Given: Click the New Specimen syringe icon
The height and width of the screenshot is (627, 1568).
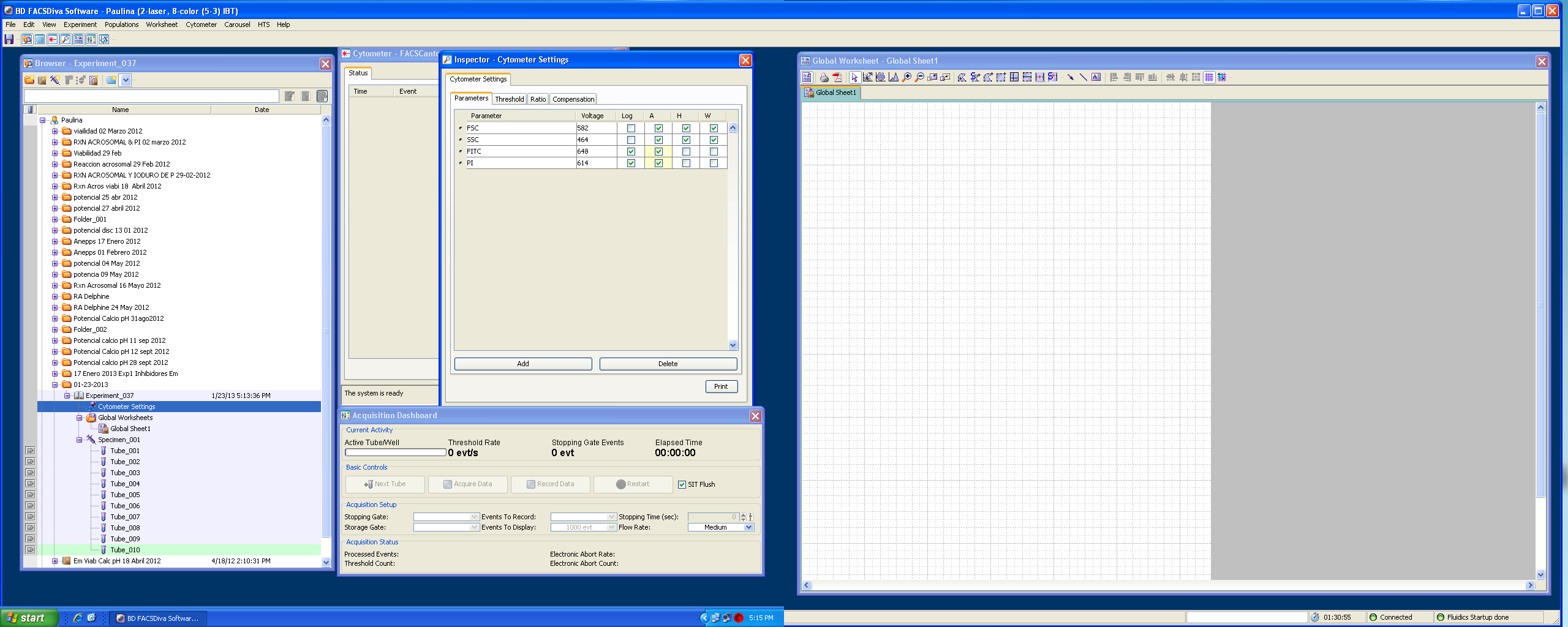Looking at the screenshot, I should (55, 80).
